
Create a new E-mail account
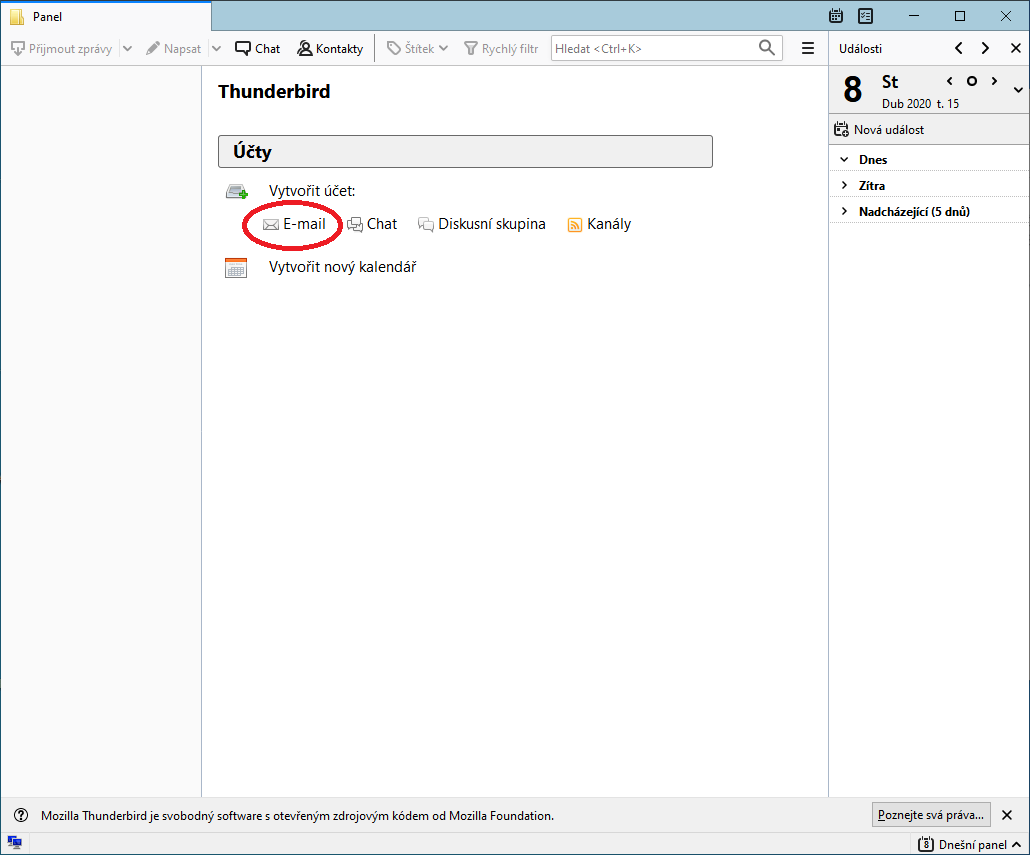coord(294,224)
